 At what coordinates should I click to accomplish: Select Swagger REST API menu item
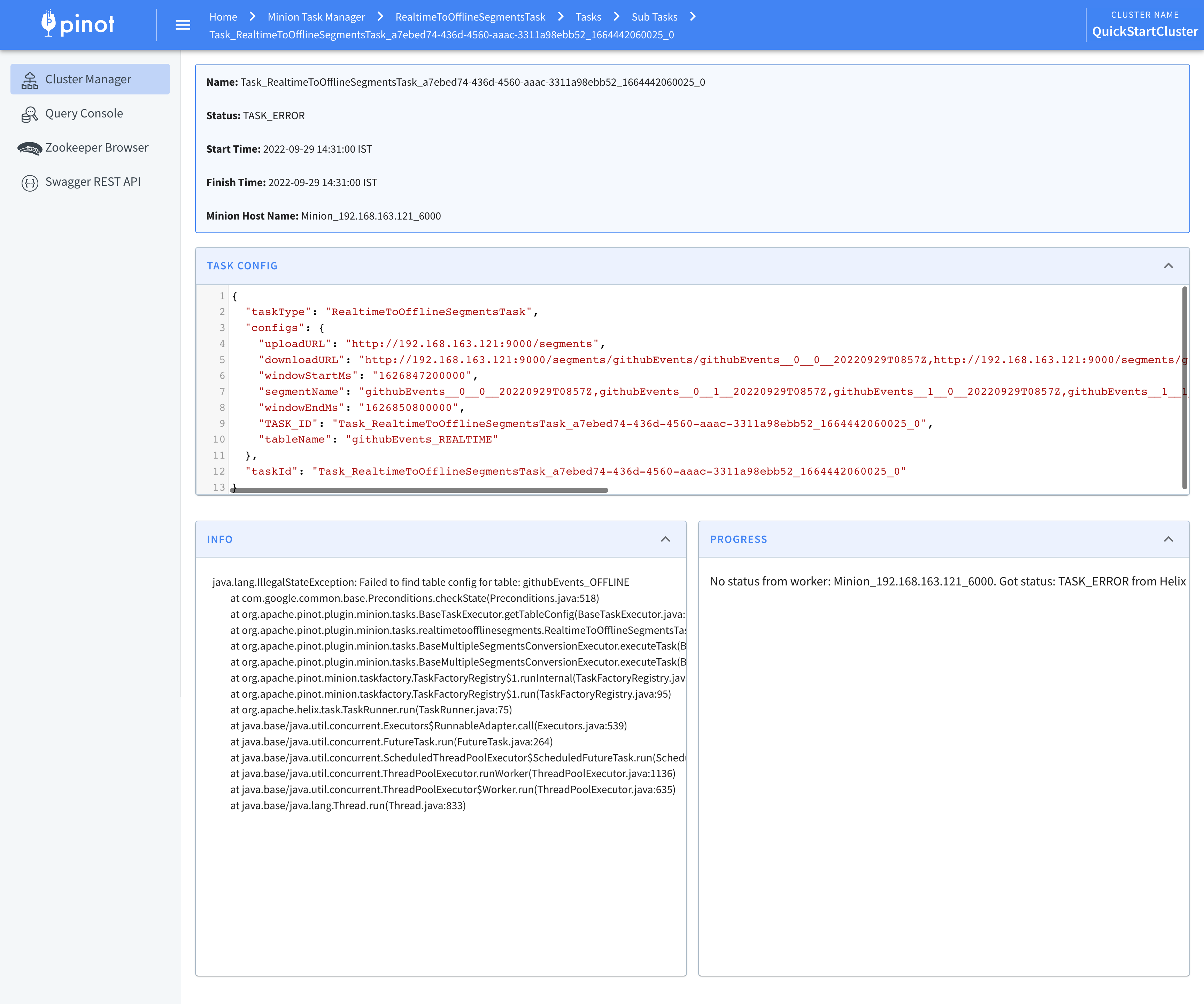(x=93, y=182)
